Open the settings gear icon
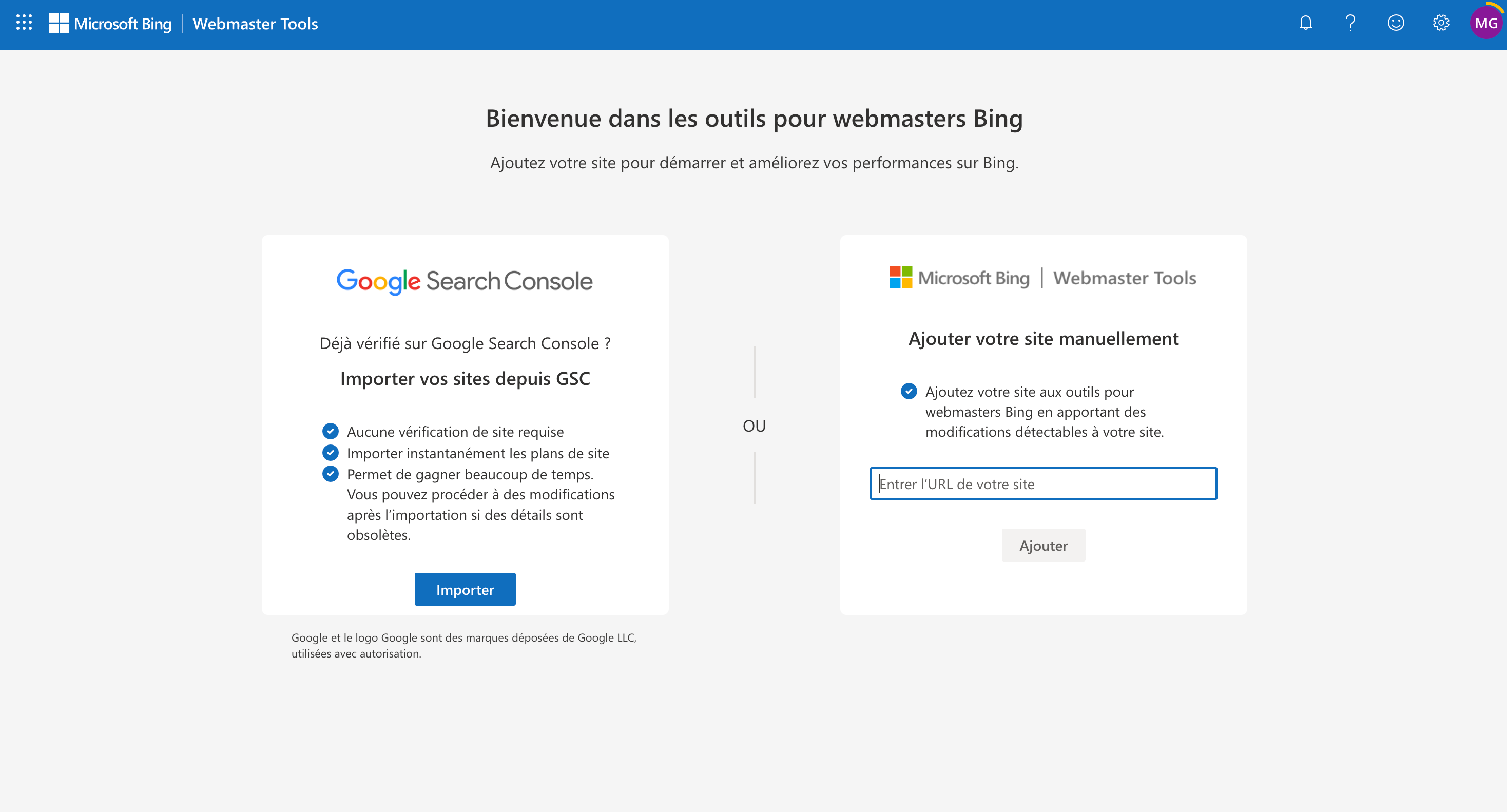The width and height of the screenshot is (1507, 812). pos(1441,23)
